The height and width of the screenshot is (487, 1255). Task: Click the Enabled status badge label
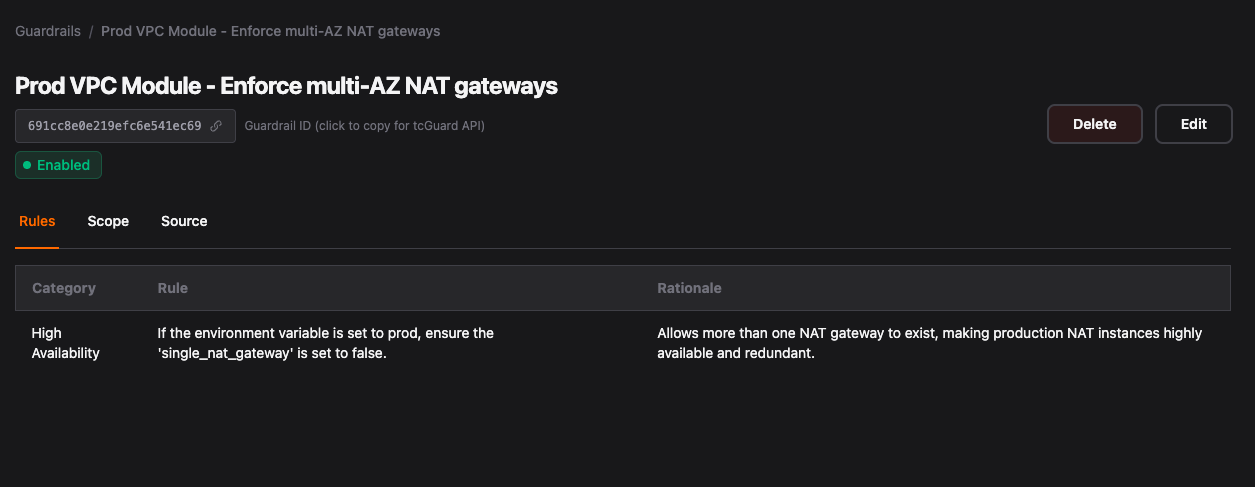(x=63, y=165)
